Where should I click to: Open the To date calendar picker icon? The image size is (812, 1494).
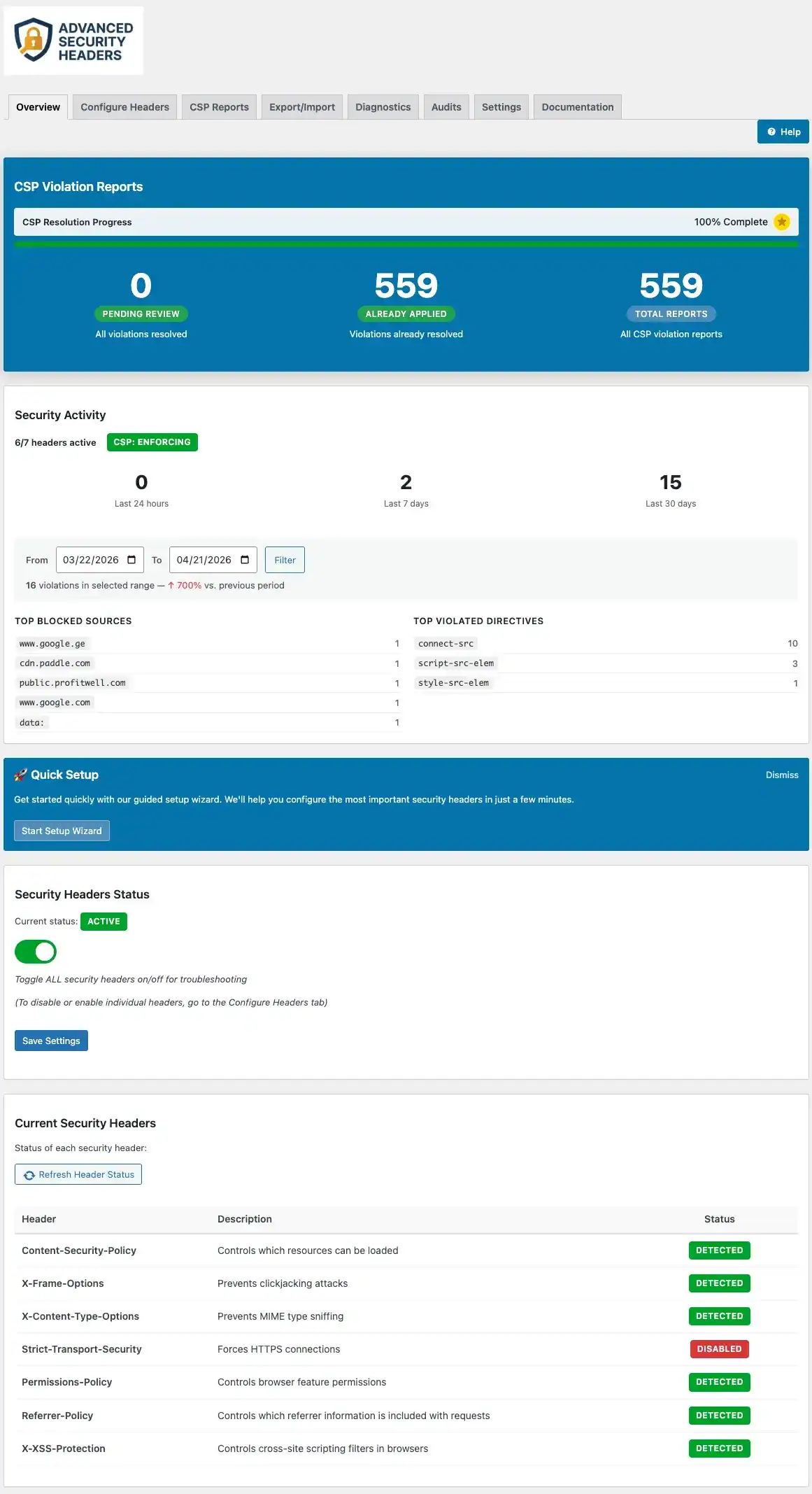pyautogui.click(x=245, y=560)
